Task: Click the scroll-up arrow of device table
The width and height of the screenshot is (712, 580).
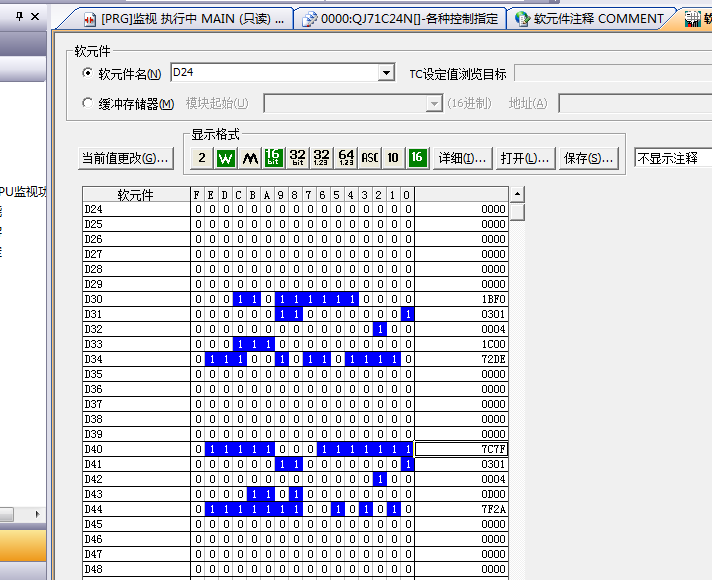Action: click(x=517, y=194)
